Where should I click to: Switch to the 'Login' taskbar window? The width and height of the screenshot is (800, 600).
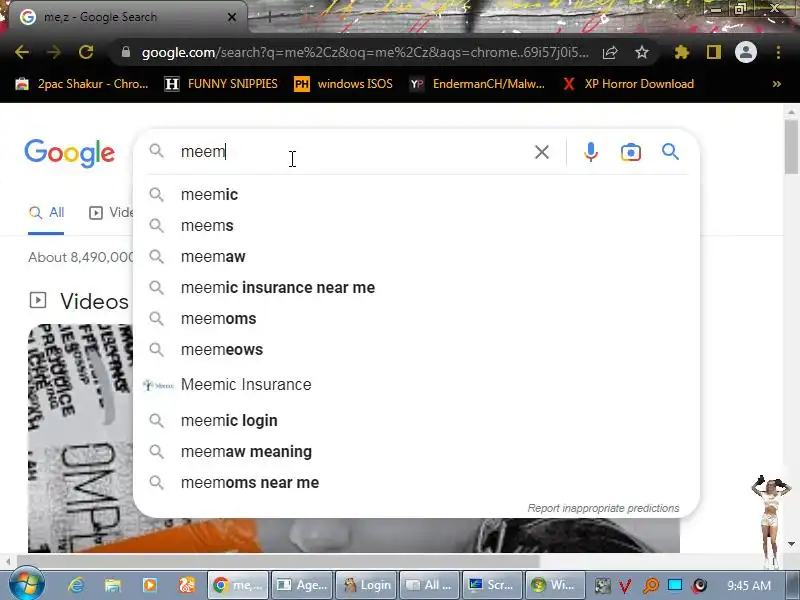point(366,585)
